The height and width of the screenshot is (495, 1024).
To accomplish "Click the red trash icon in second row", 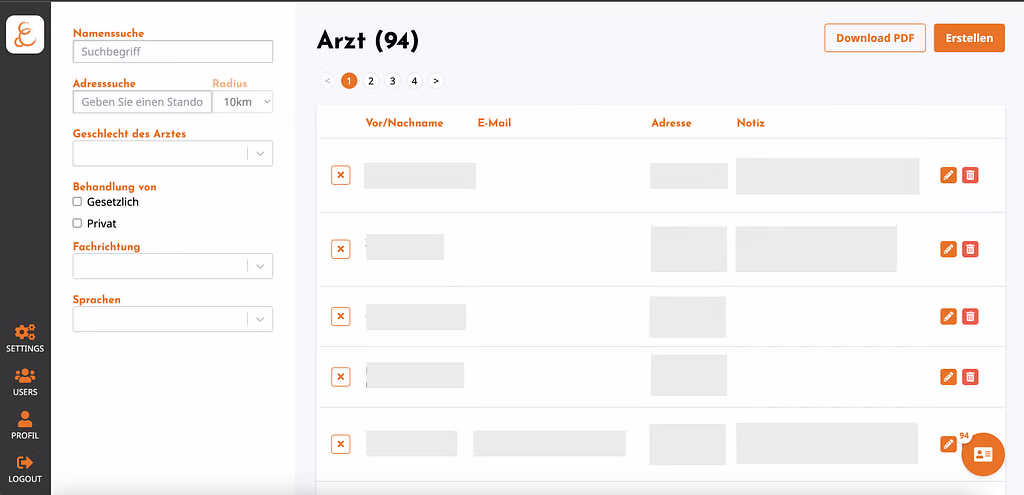I will pyautogui.click(x=970, y=249).
